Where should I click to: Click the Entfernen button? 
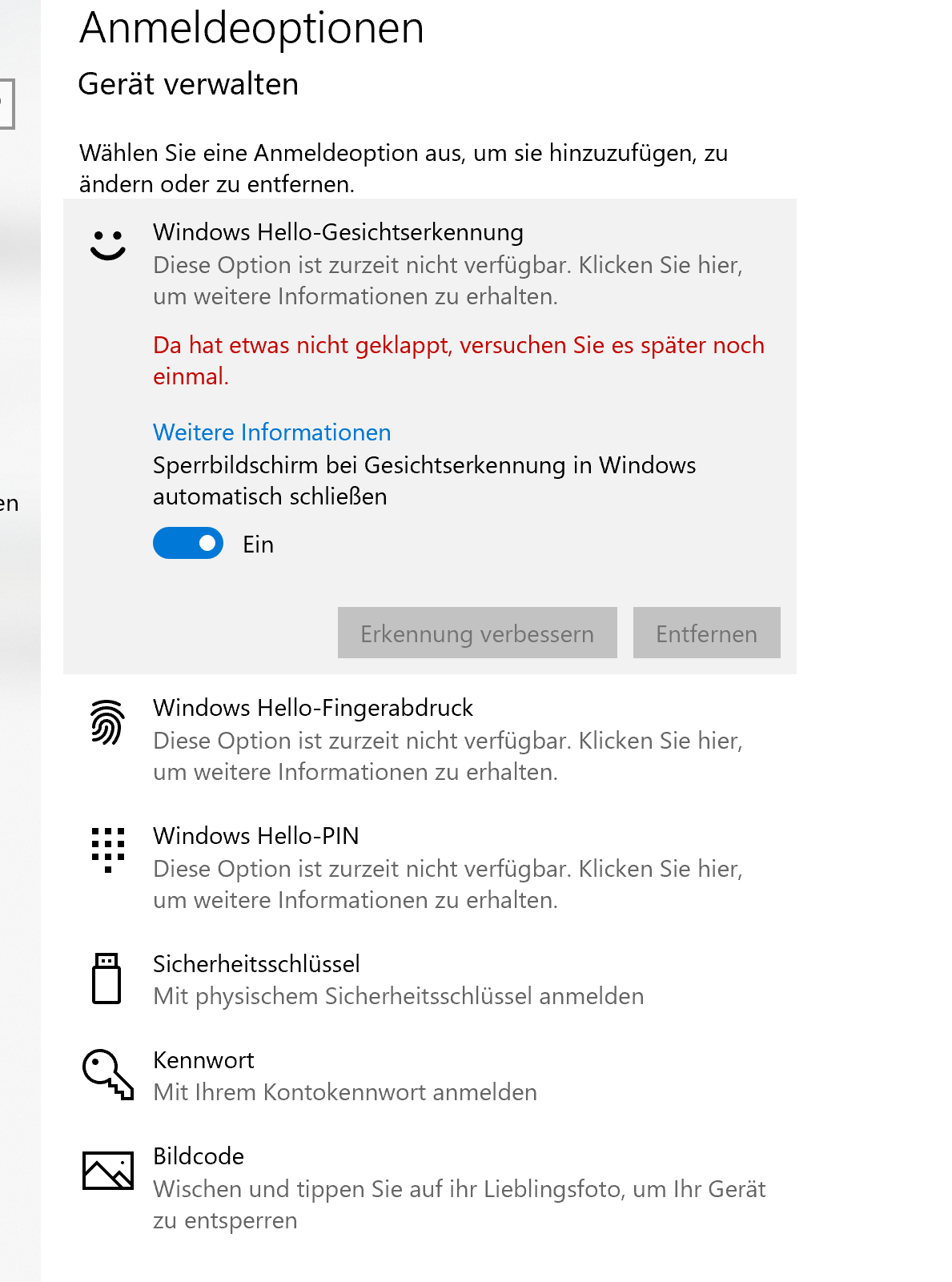coord(706,633)
